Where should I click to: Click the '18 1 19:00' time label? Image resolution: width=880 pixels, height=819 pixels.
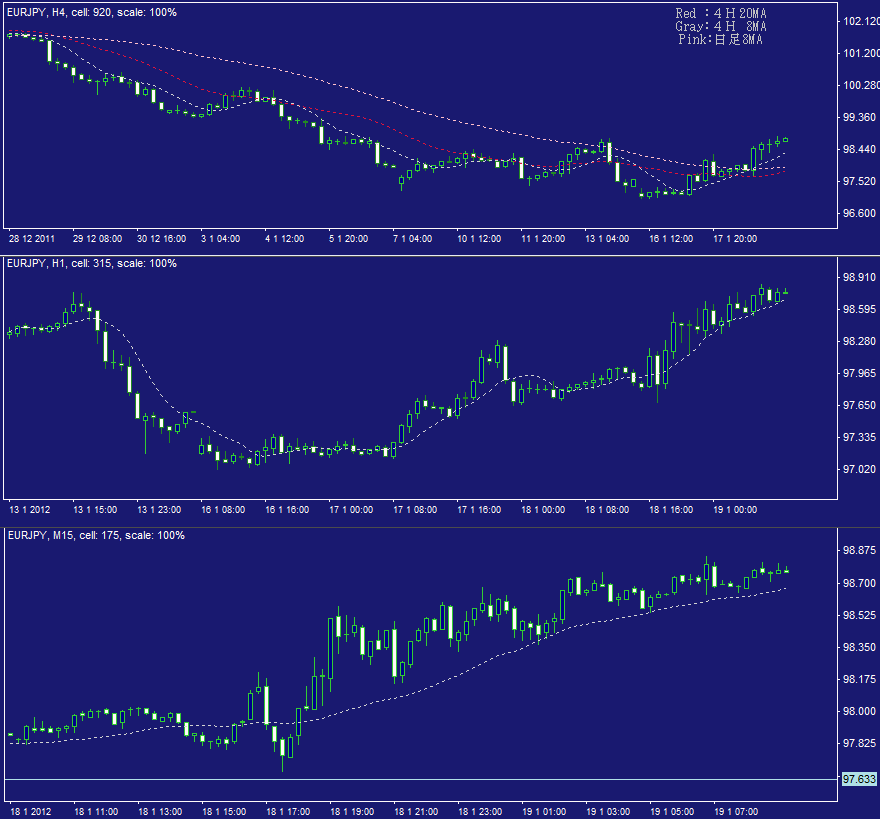352,812
